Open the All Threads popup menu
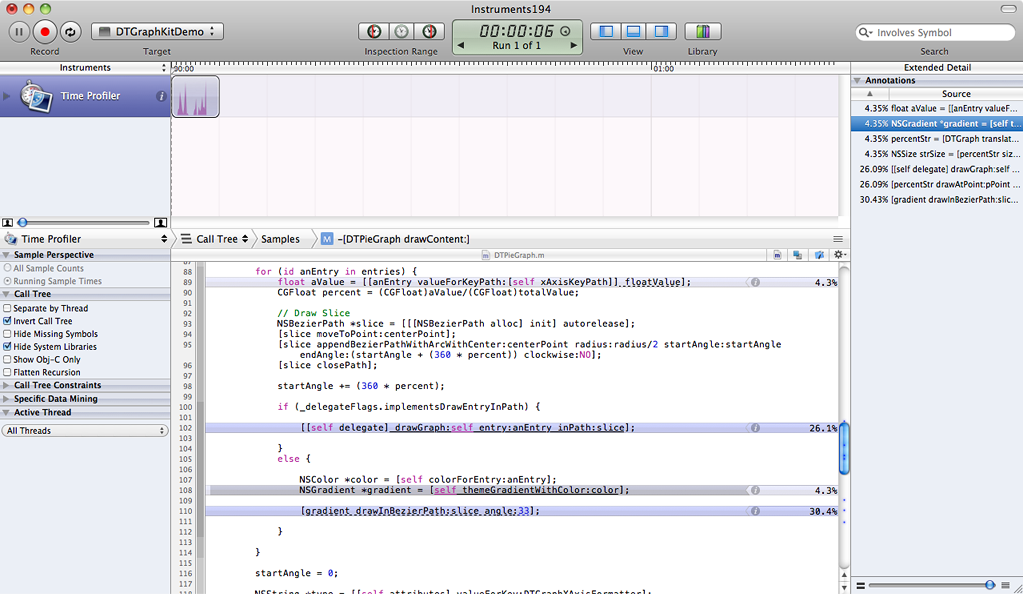1023x594 pixels. pyautogui.click(x=85, y=431)
